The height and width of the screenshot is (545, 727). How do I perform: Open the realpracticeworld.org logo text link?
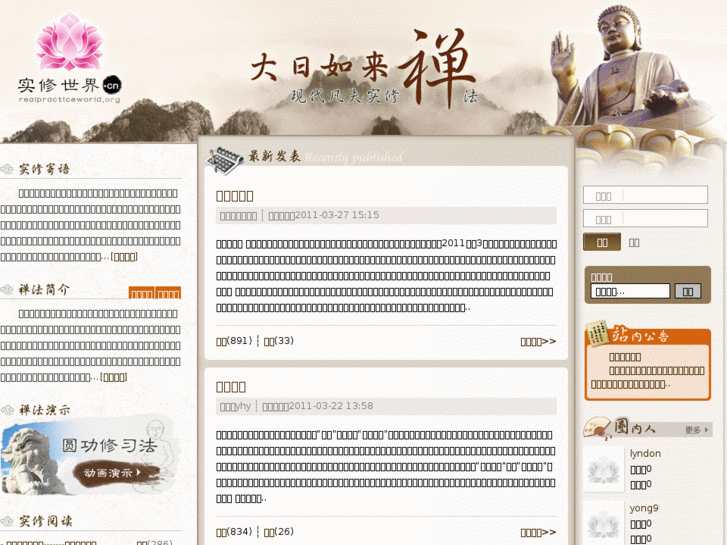70,99
